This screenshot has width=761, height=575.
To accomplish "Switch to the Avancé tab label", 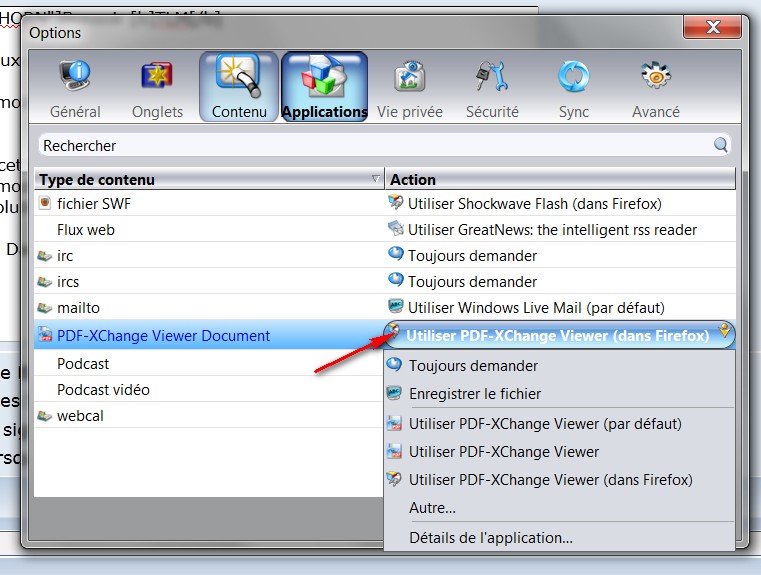I will pyautogui.click(x=656, y=112).
